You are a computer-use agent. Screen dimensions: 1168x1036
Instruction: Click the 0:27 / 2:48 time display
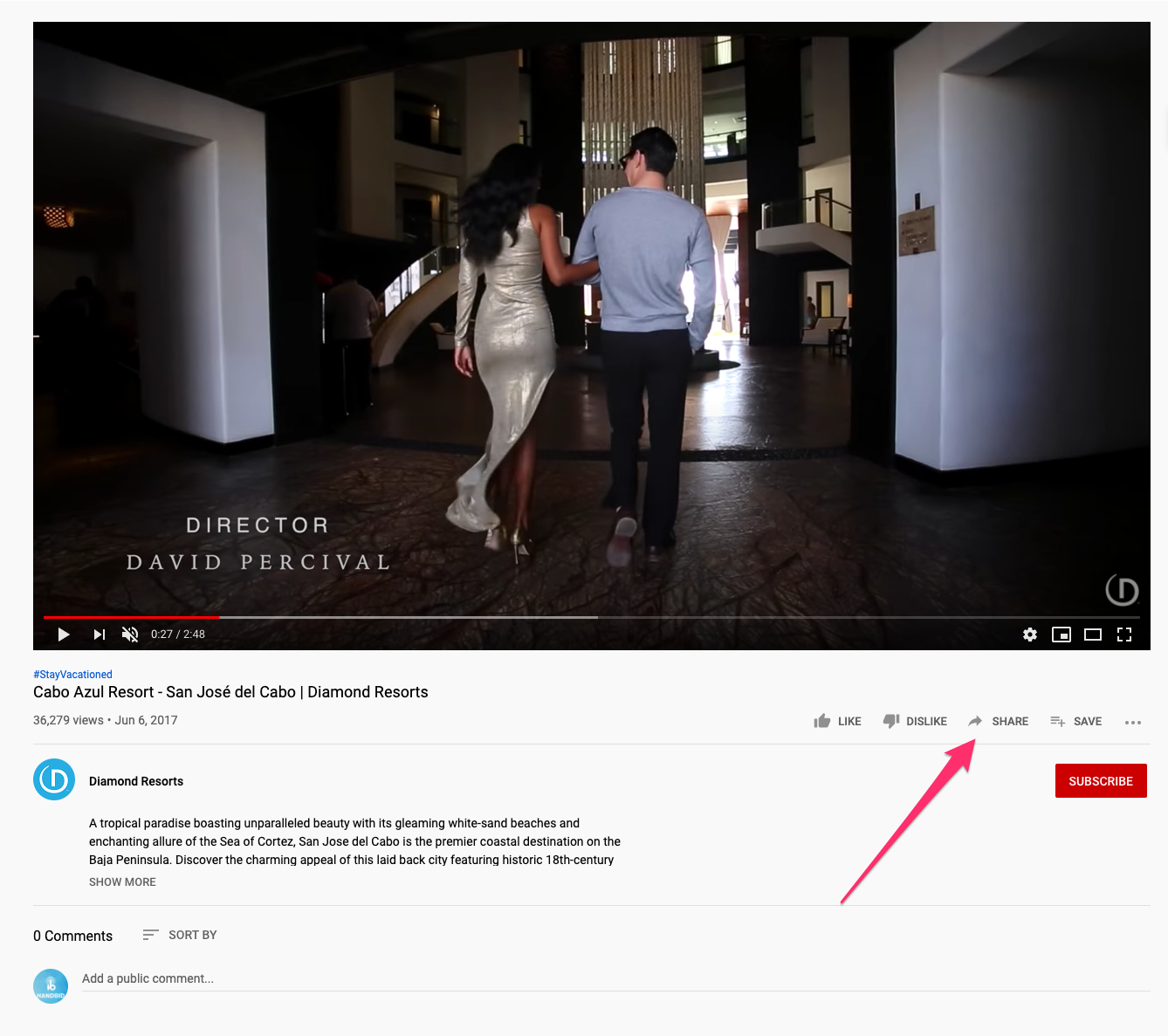click(178, 635)
